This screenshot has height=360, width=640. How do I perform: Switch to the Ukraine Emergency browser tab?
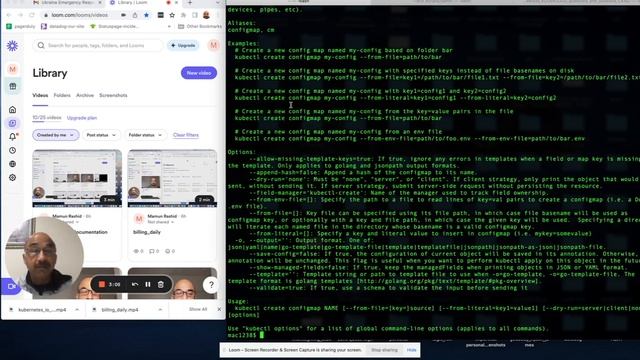(67, 3)
